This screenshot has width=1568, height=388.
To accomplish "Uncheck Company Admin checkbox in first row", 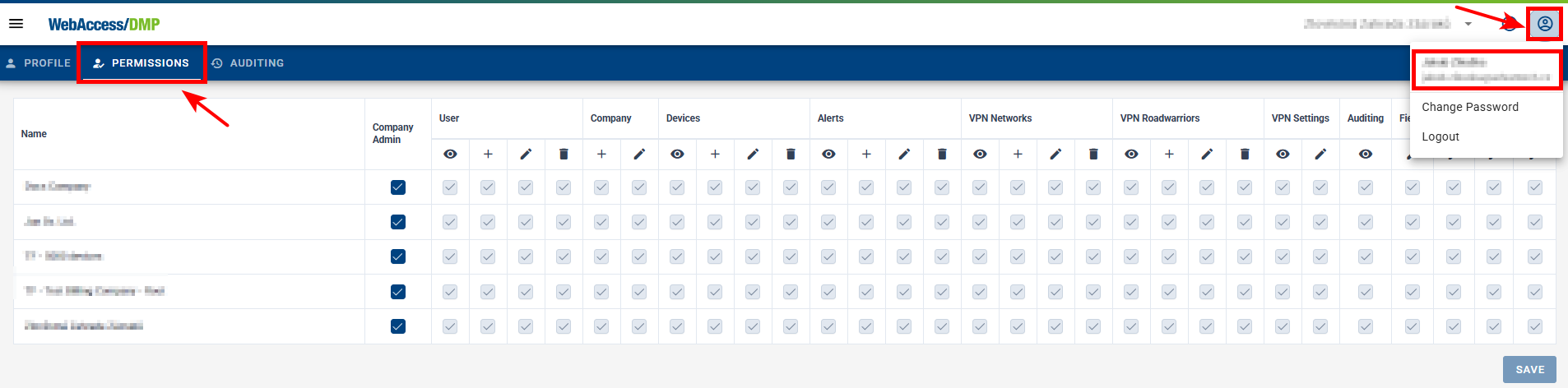I will pyautogui.click(x=398, y=187).
